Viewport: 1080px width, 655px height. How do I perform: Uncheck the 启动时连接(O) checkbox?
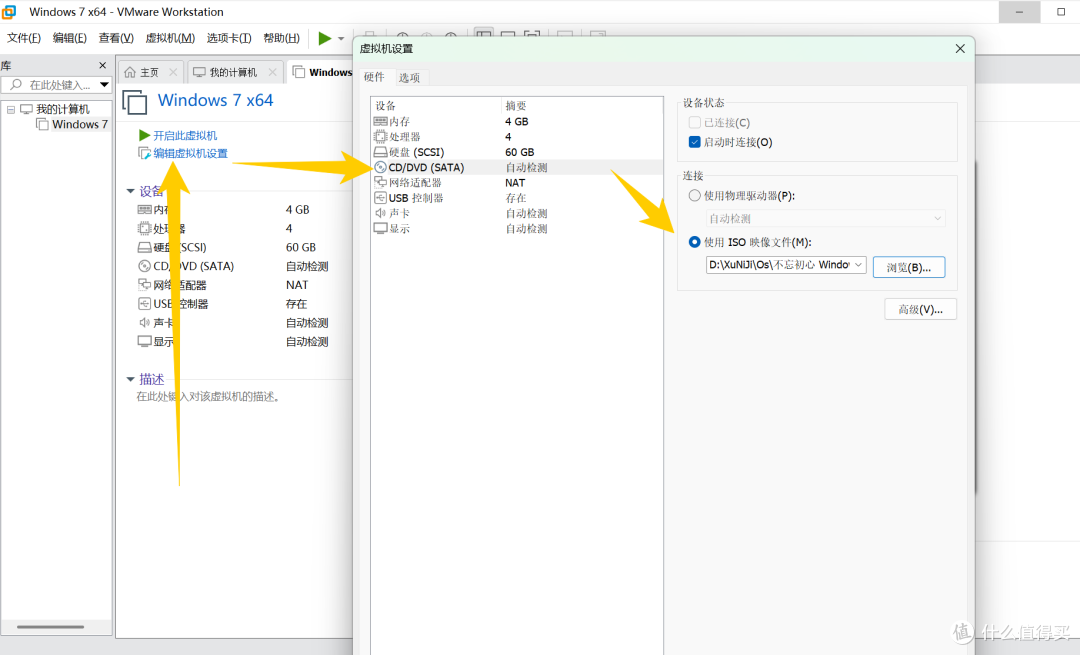tap(694, 142)
